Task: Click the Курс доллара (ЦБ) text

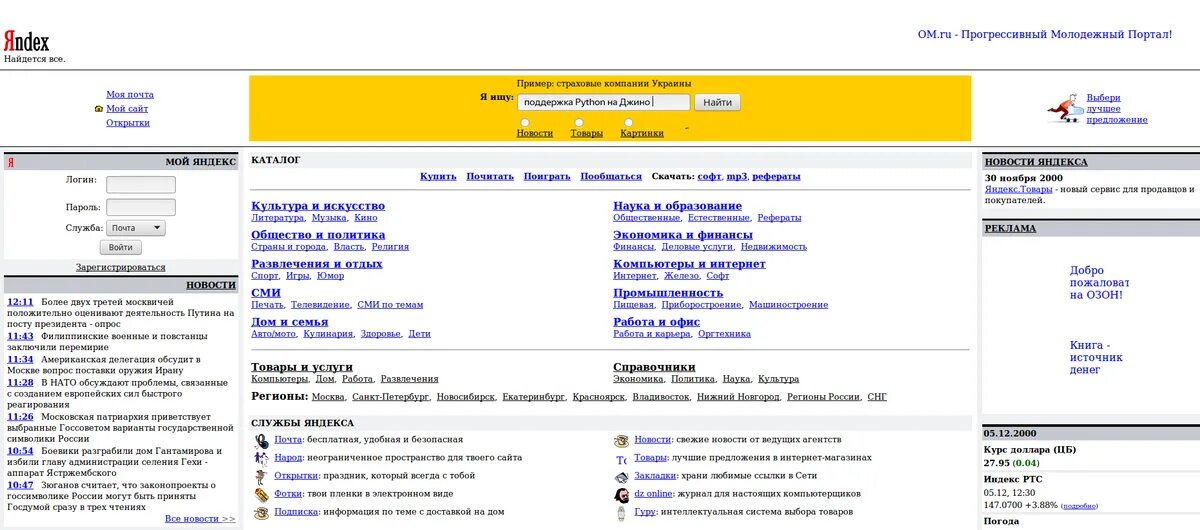Action: pyautogui.click(x=1030, y=449)
